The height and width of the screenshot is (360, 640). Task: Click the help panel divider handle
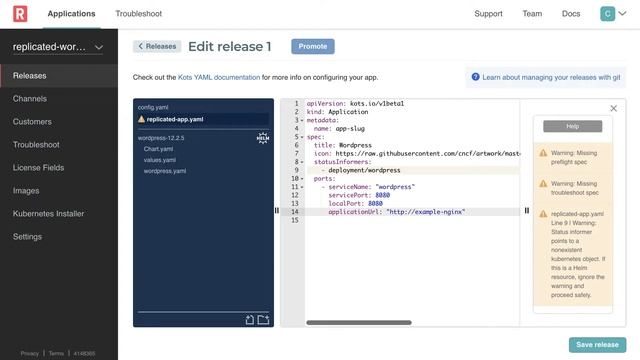(x=527, y=211)
